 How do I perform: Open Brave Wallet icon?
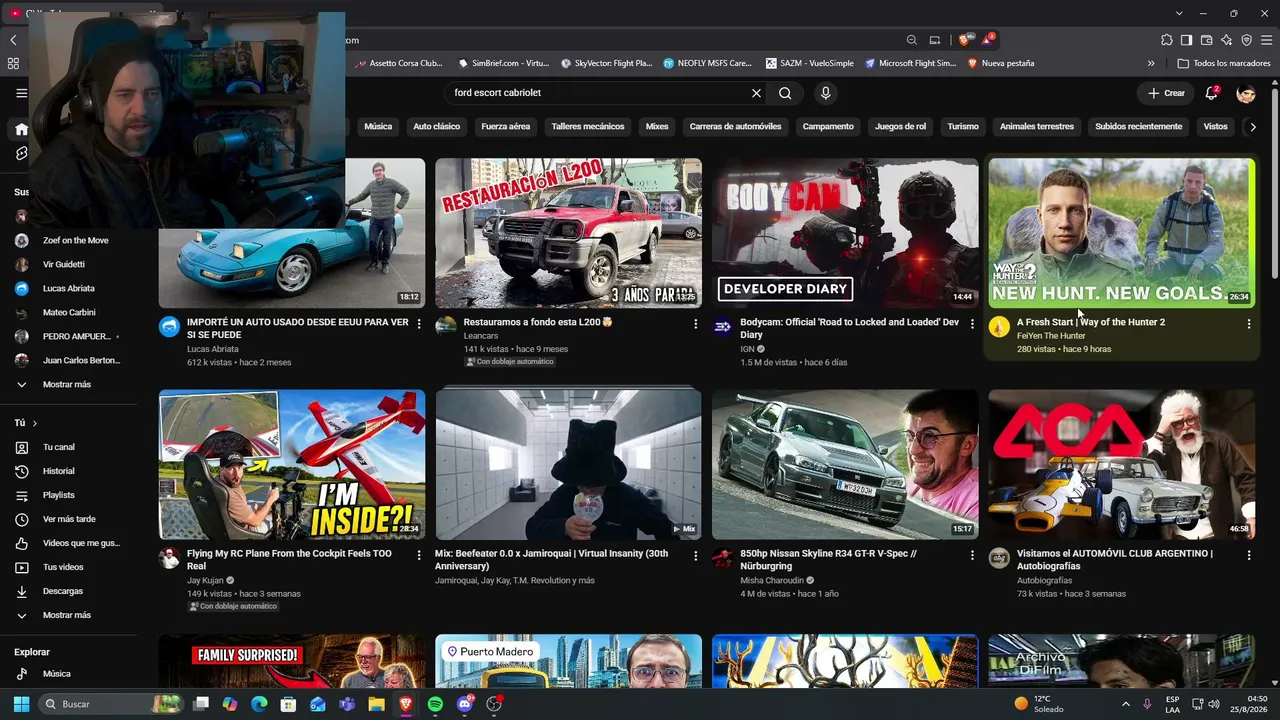1206,40
